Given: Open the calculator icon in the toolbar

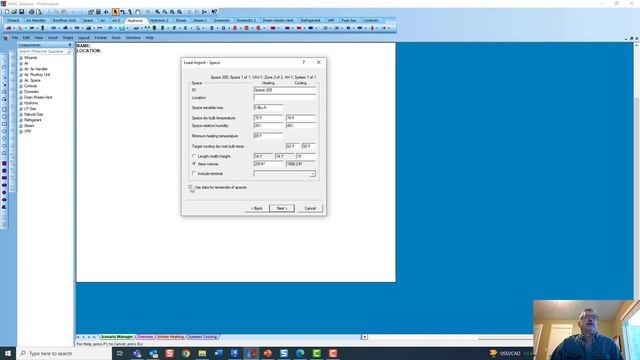Looking at the screenshot, I should [98, 12].
